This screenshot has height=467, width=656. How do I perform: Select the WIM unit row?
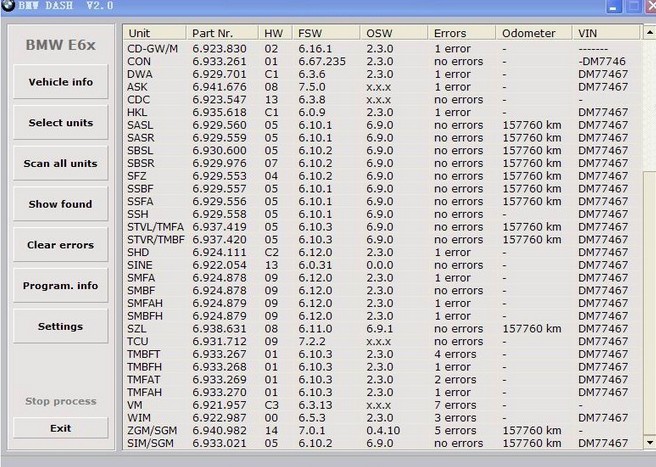[383, 418]
